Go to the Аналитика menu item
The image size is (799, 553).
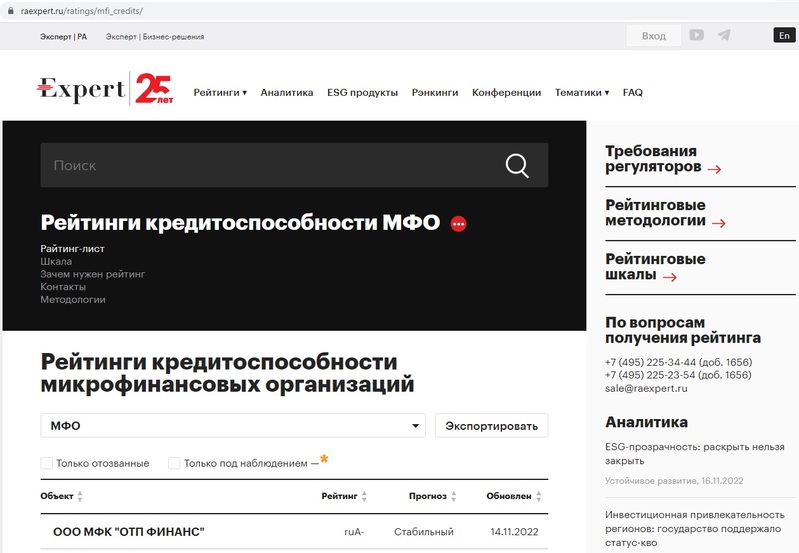click(287, 92)
